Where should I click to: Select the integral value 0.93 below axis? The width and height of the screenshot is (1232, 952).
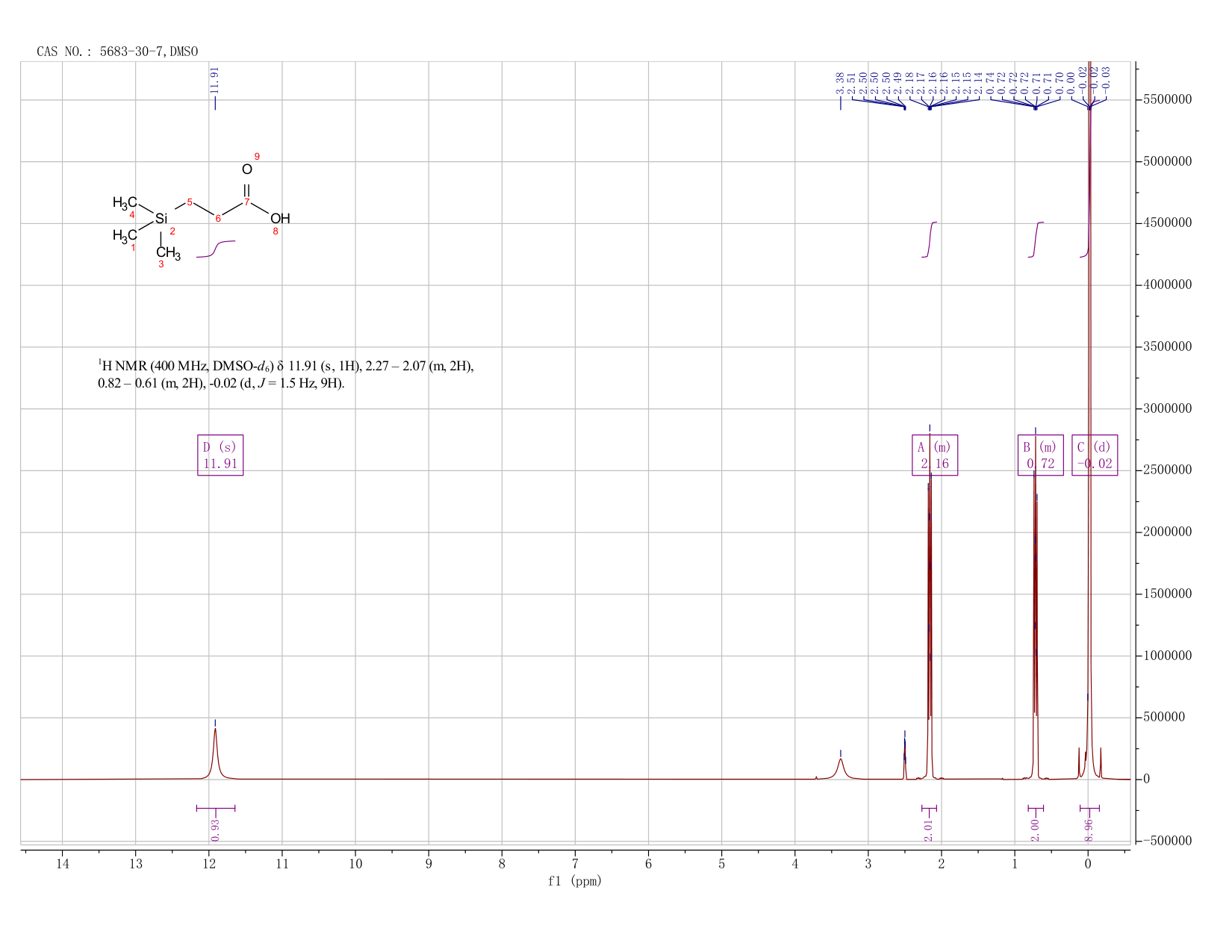[215, 829]
